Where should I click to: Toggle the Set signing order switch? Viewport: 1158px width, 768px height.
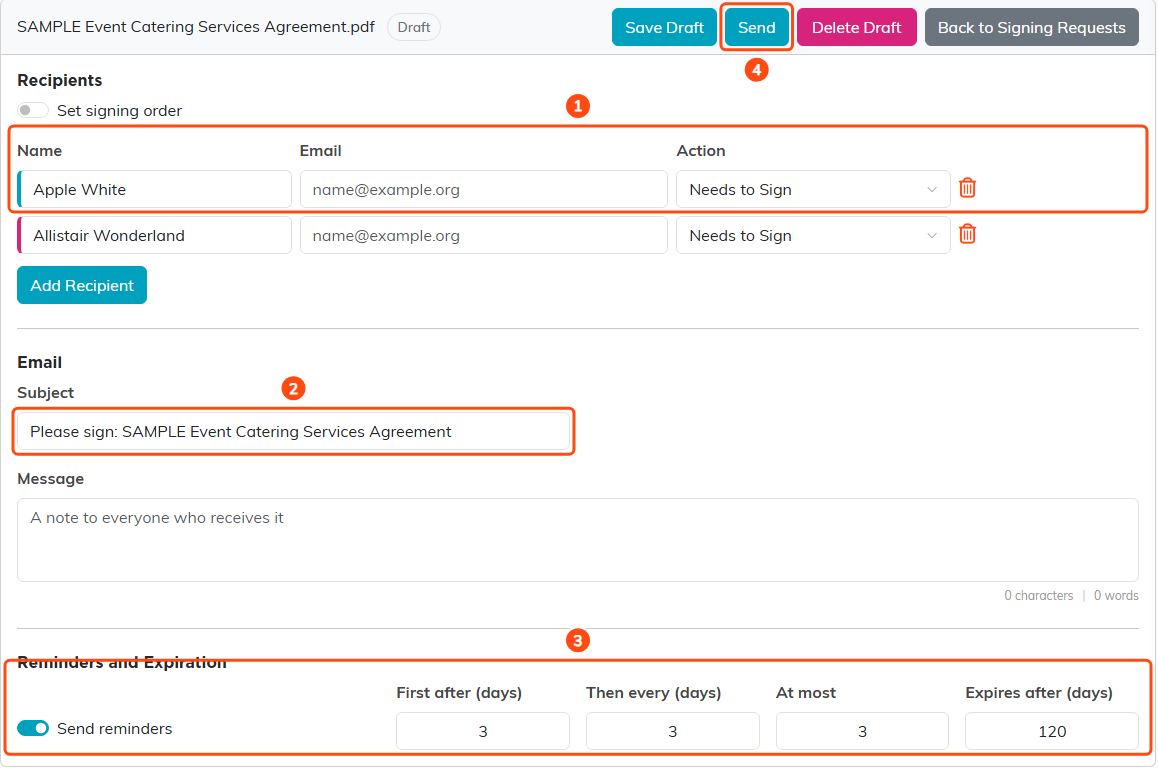click(32, 110)
